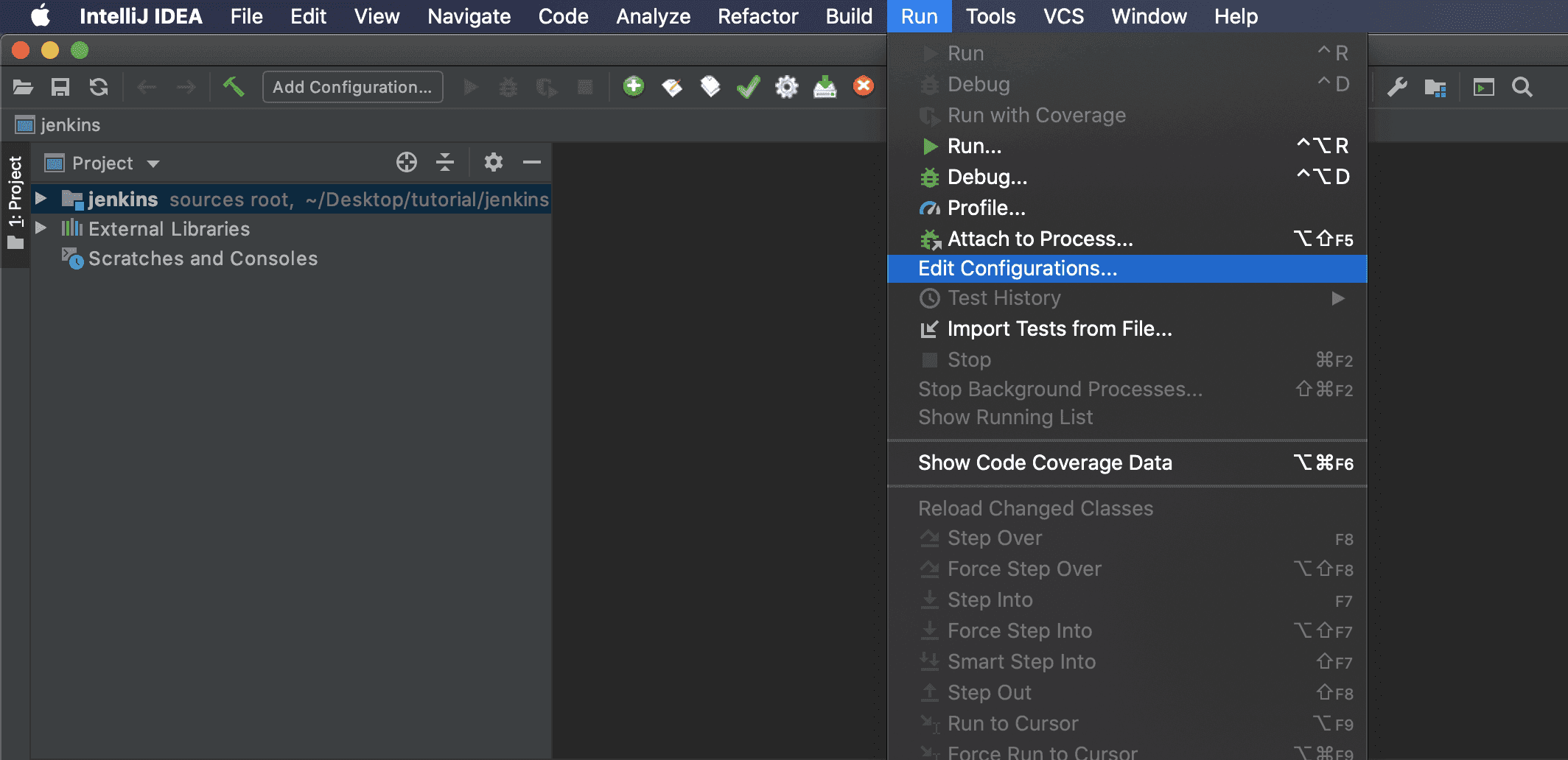
Task: Click the Add Configuration button
Action: (x=352, y=86)
